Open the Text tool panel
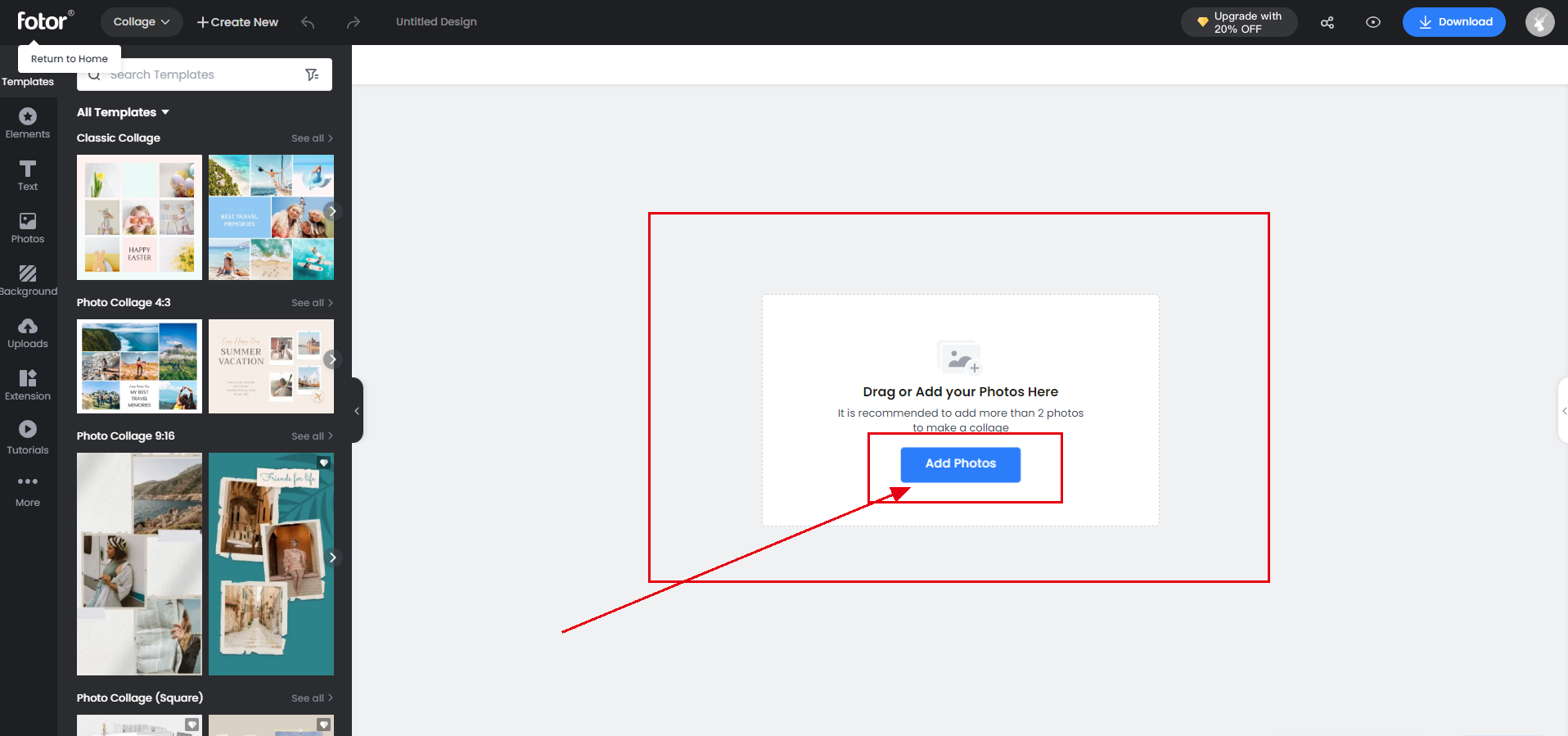The image size is (1568, 736). tap(28, 176)
